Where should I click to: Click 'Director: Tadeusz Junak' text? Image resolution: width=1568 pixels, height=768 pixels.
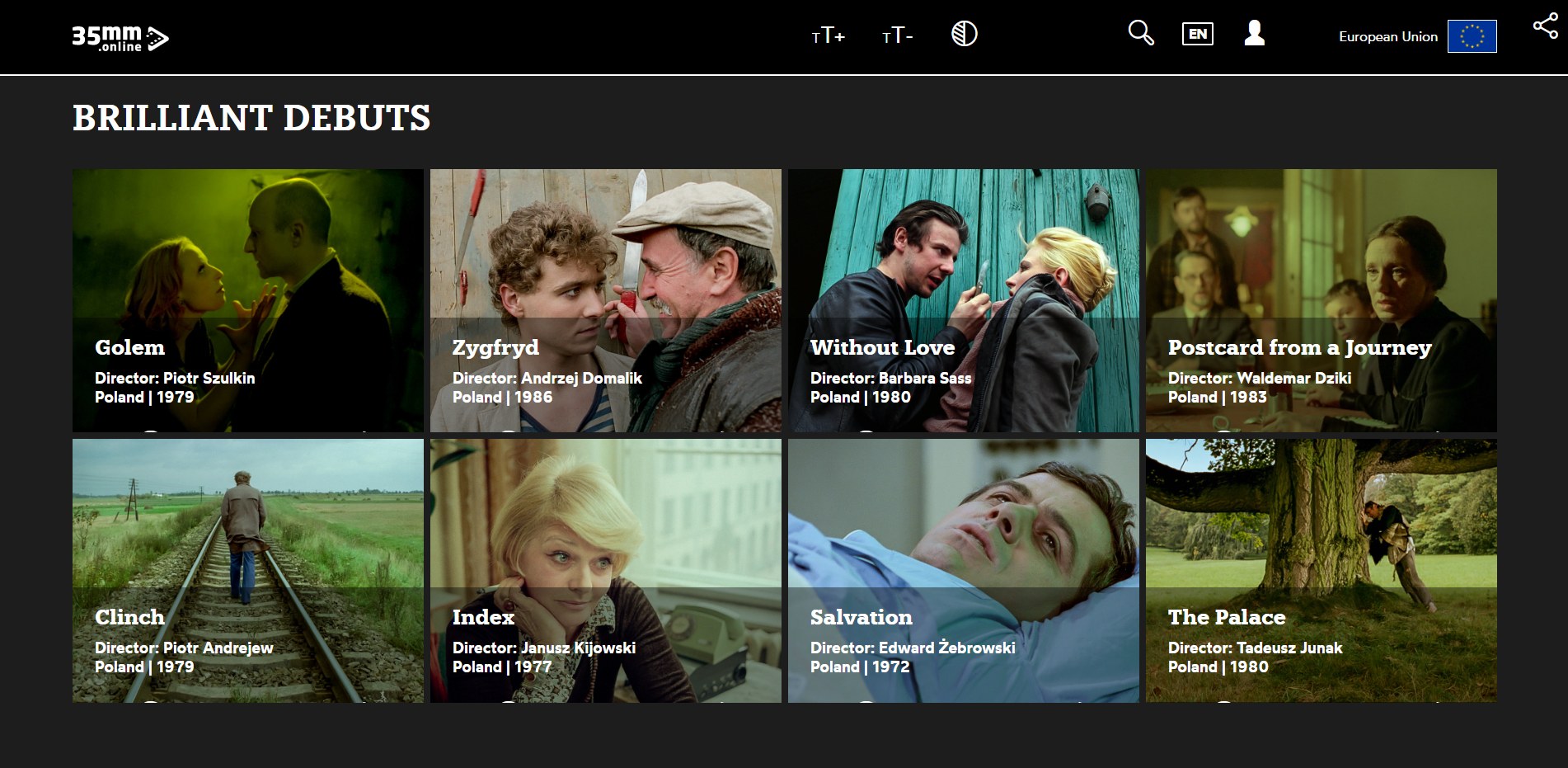coord(1256,648)
